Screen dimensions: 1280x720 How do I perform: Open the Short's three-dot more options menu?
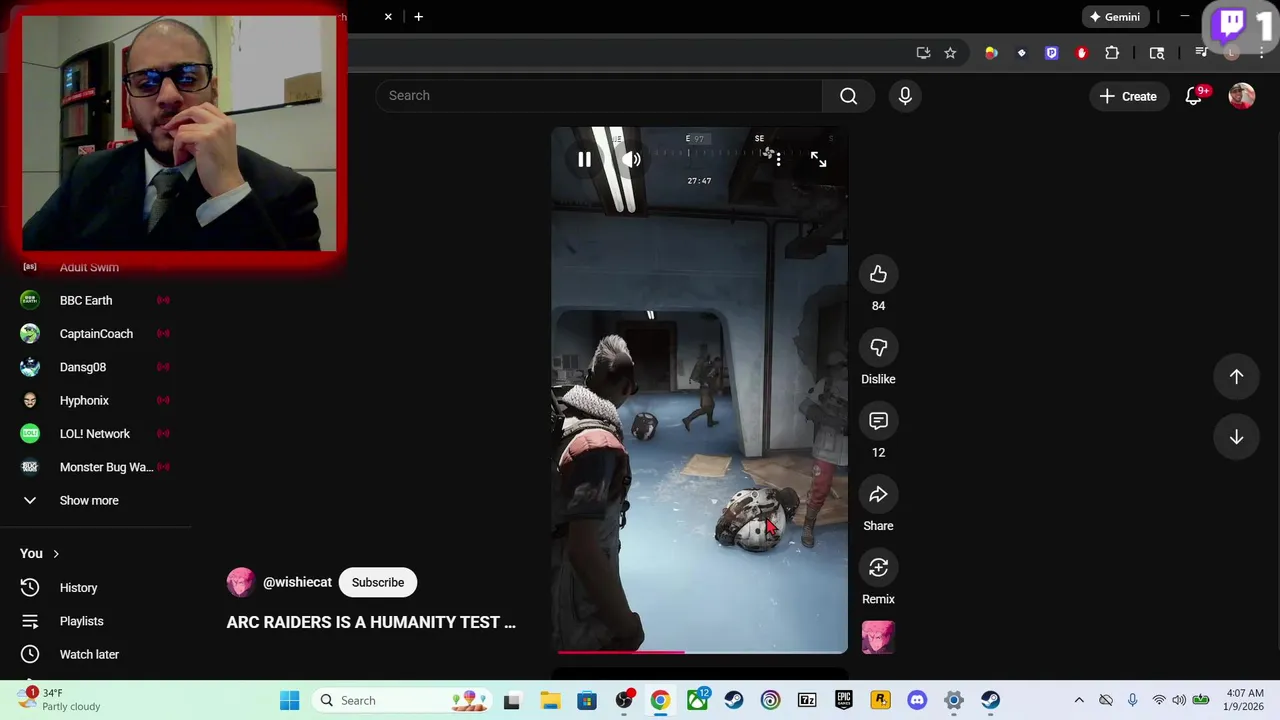(778, 159)
